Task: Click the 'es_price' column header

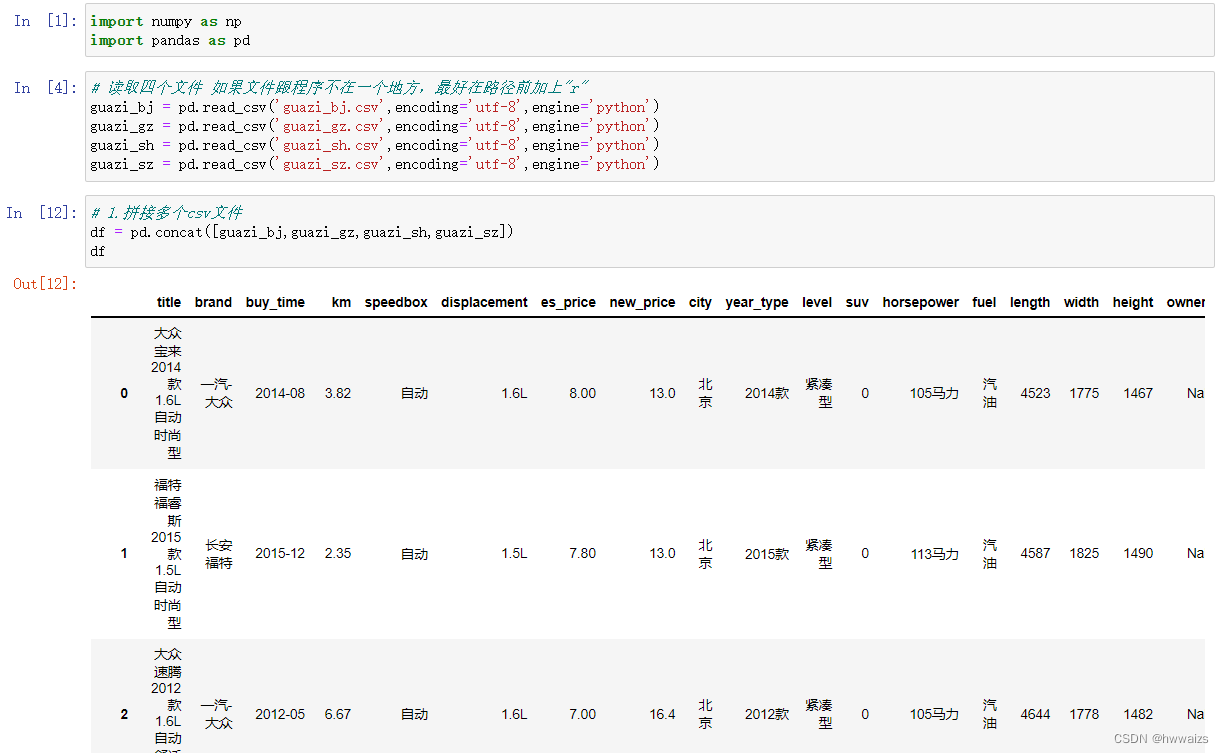Action: coord(568,302)
